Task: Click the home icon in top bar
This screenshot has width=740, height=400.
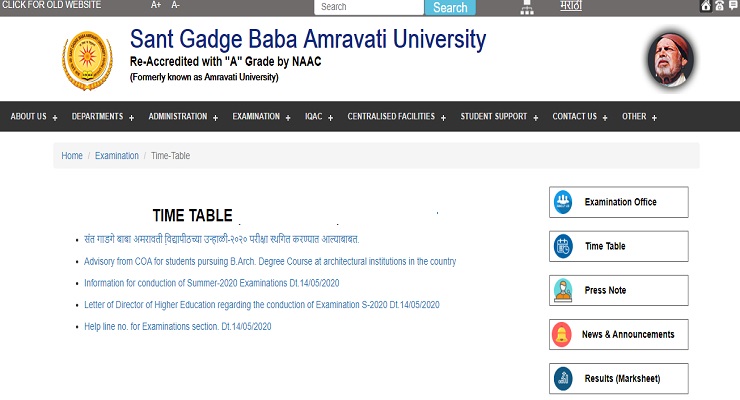Action: tap(706, 6)
